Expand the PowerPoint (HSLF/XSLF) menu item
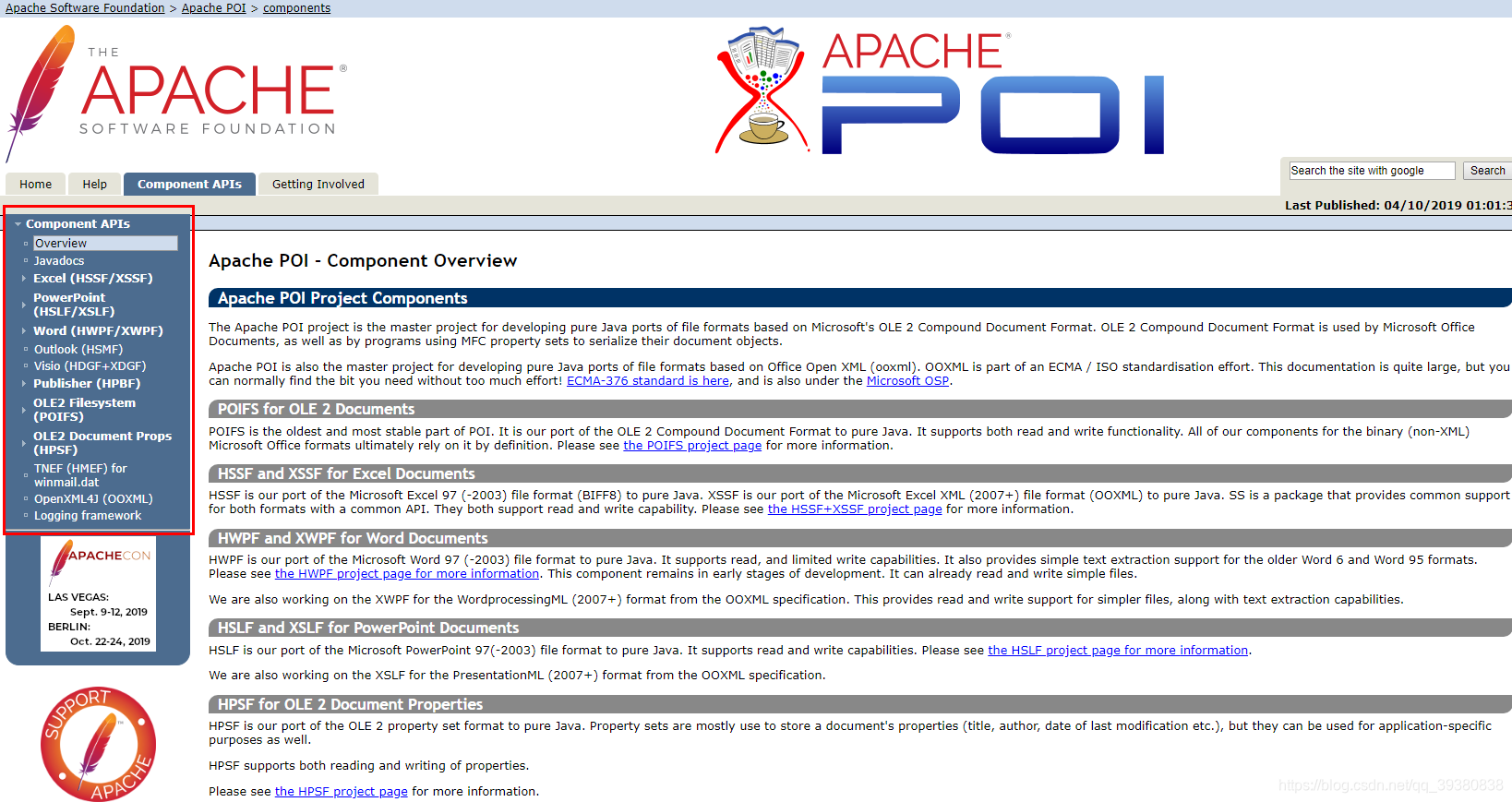The height and width of the screenshot is (802, 1512). [24, 305]
